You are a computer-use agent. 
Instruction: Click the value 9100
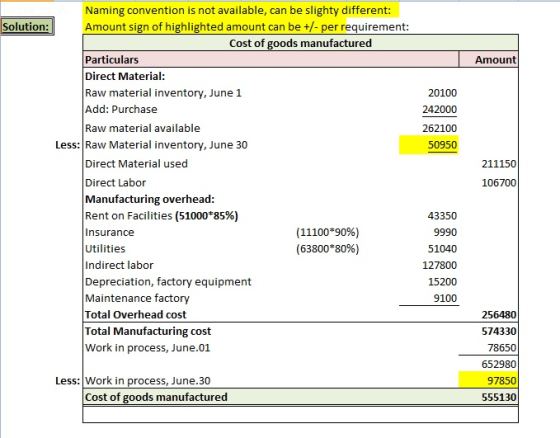click(x=445, y=298)
